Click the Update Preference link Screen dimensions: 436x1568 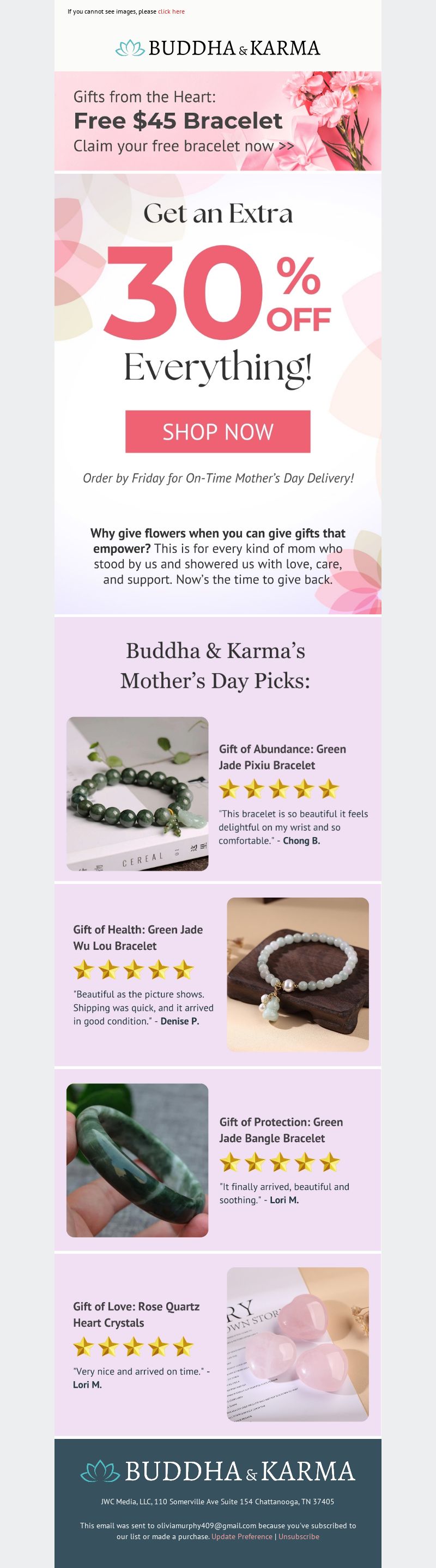pos(242,1536)
